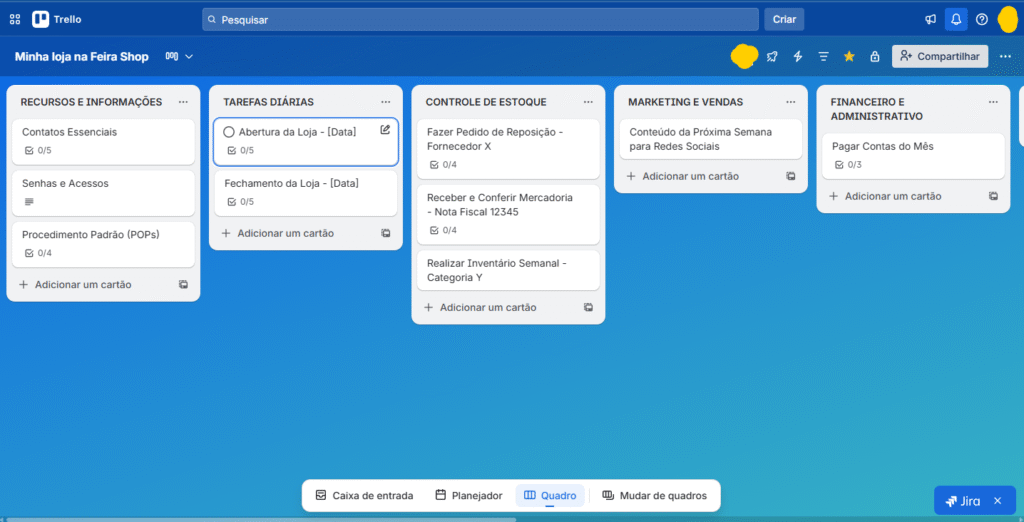Click the board title Minha loja na Feira Shop
This screenshot has height=522, width=1024.
coord(82,57)
